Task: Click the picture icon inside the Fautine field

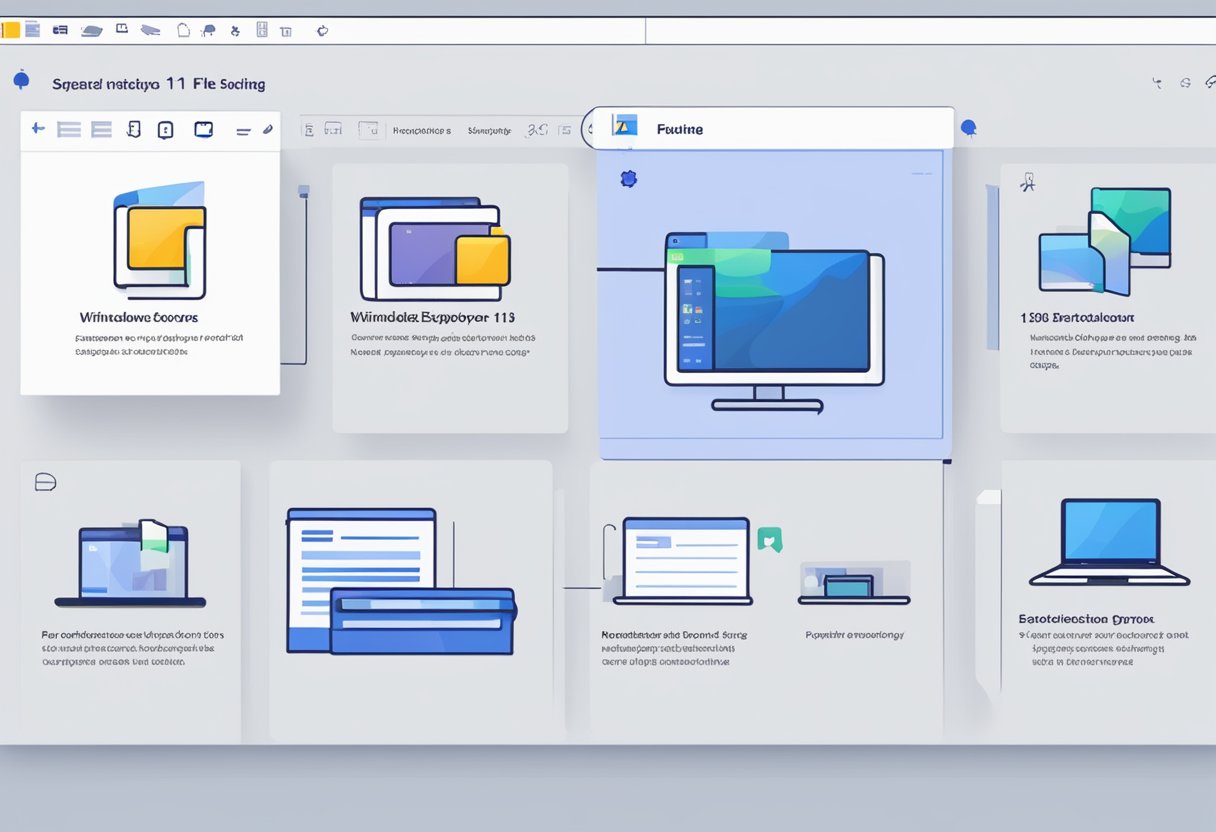Action: 624,126
